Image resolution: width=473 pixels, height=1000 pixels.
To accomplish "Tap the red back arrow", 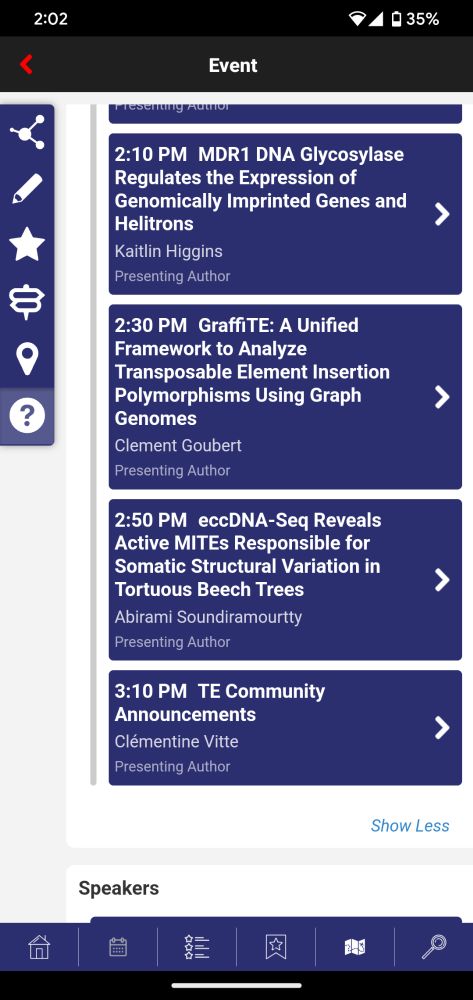I will coord(26,64).
